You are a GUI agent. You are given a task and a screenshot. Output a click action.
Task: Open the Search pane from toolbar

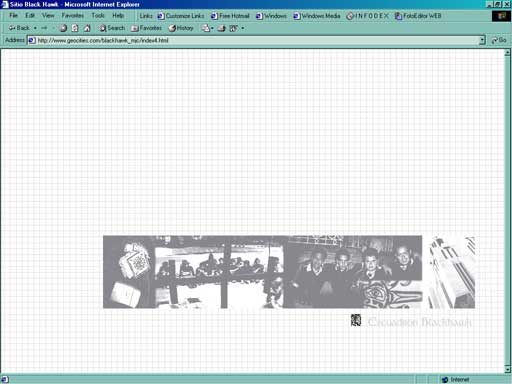[112, 28]
